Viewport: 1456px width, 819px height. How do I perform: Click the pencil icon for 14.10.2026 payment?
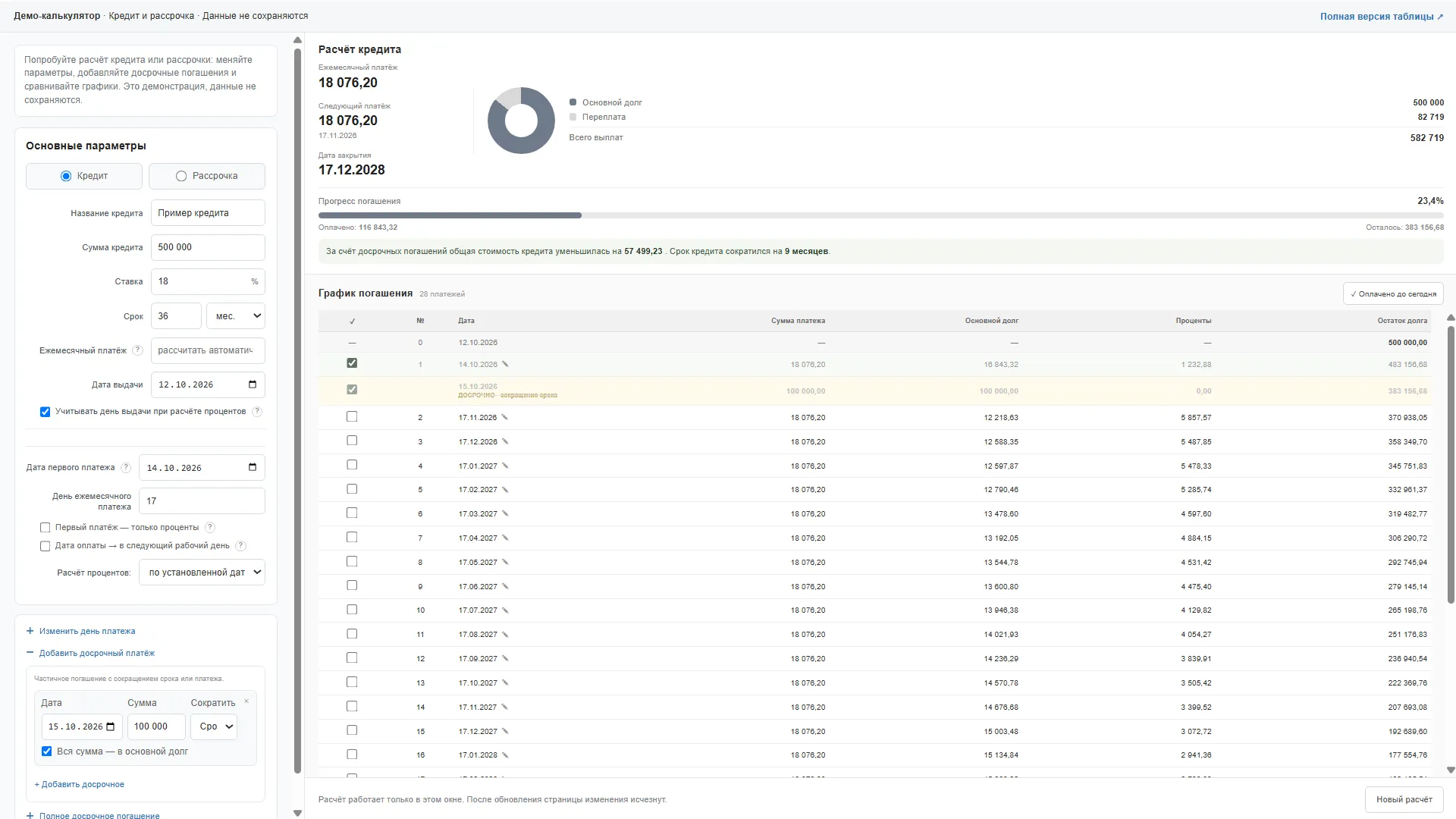click(505, 365)
